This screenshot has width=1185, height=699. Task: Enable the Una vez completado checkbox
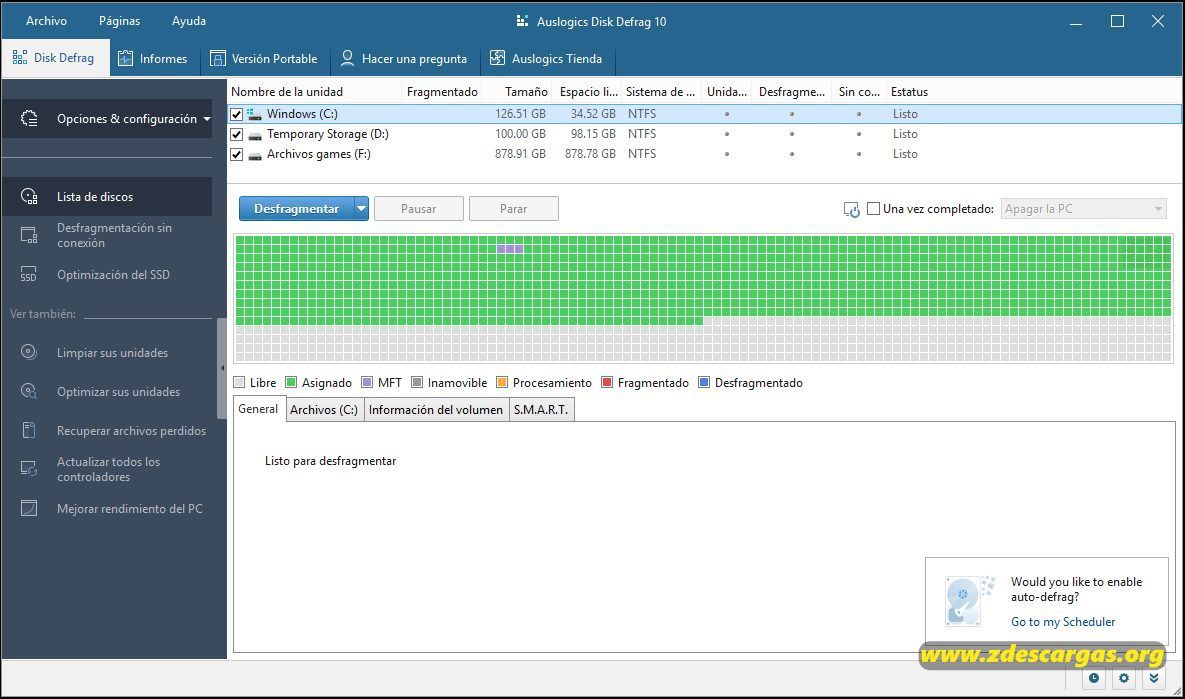(x=874, y=209)
